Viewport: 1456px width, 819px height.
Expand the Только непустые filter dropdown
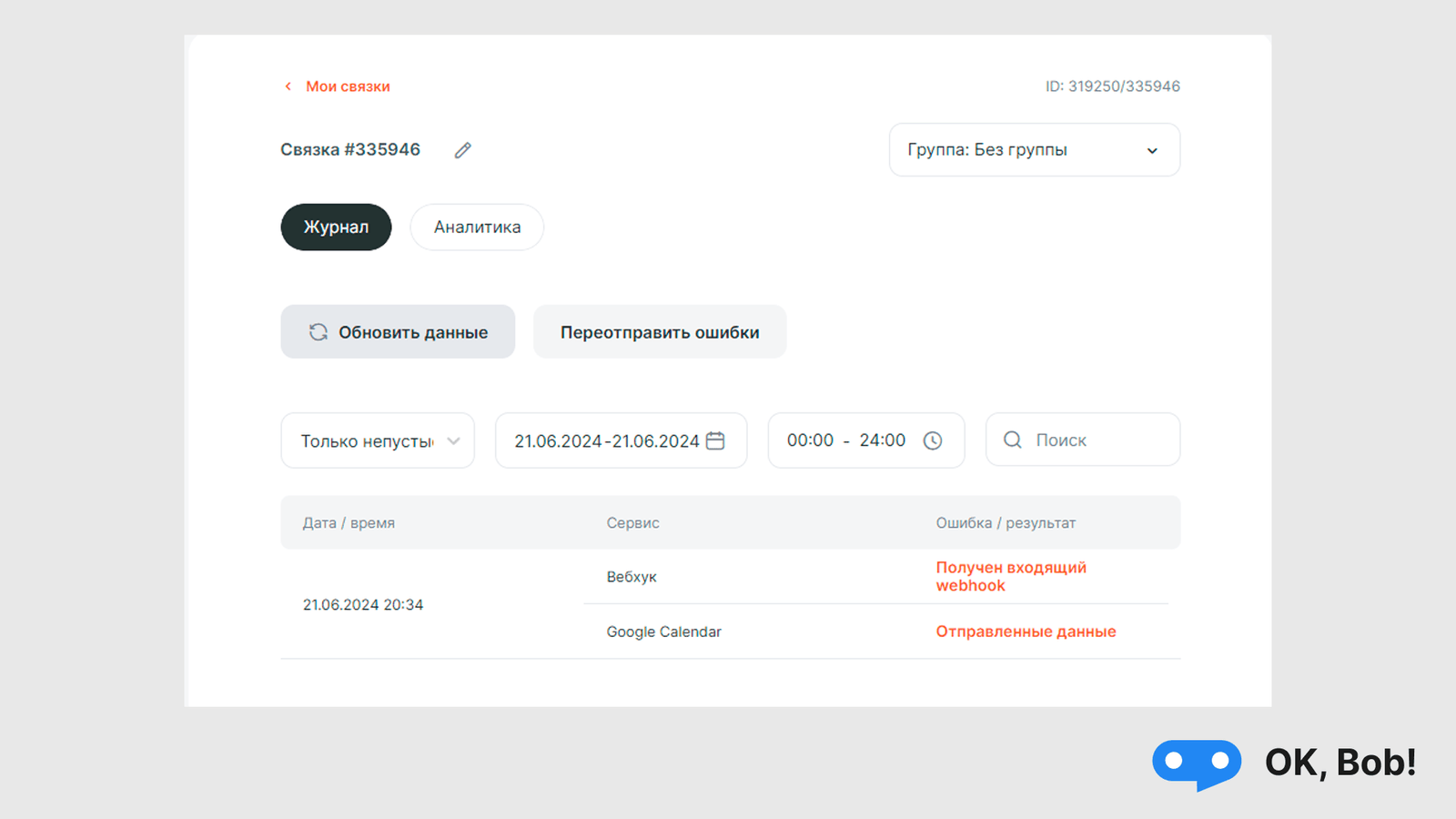point(378,440)
